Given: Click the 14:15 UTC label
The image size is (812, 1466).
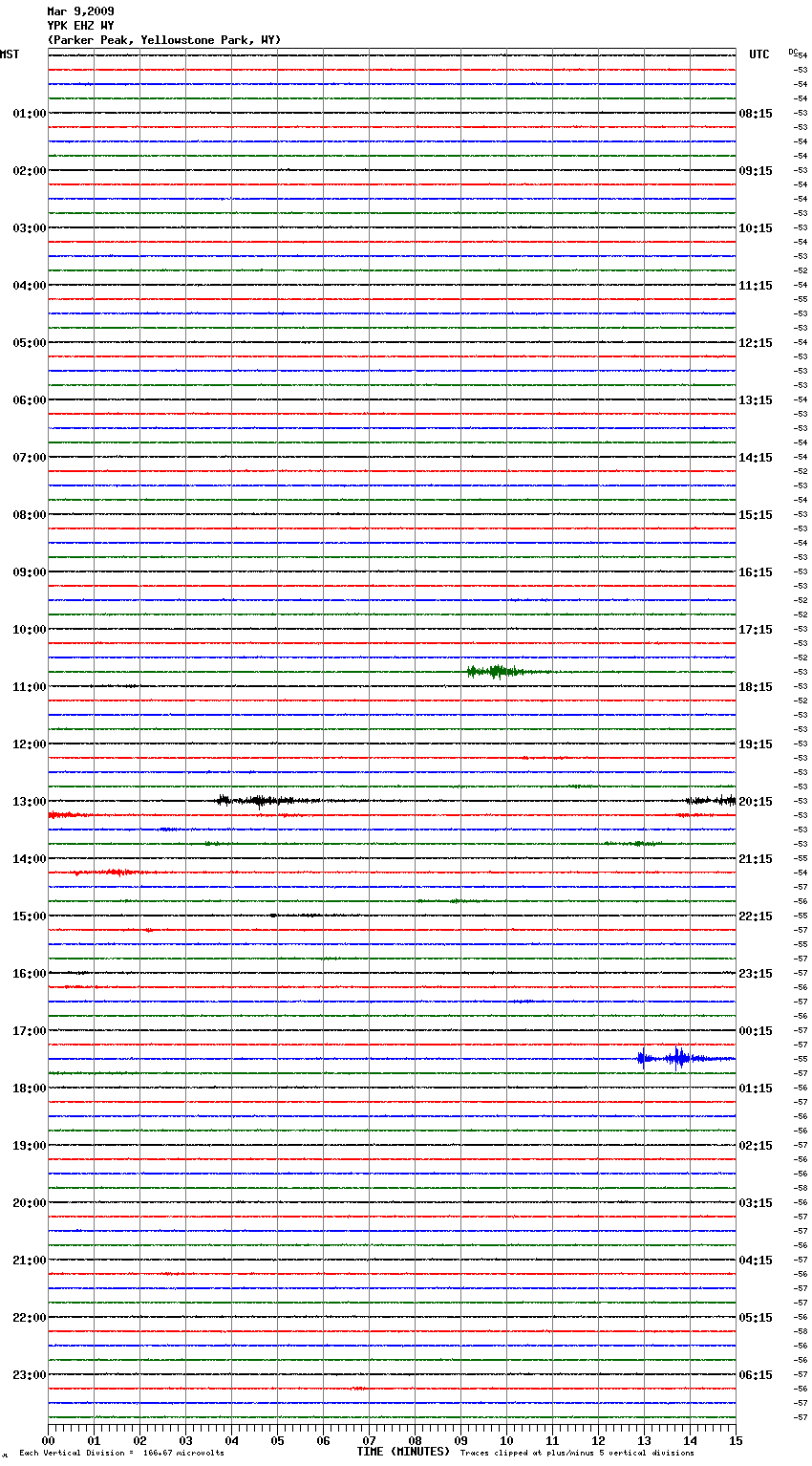Looking at the screenshot, I should coord(756,458).
